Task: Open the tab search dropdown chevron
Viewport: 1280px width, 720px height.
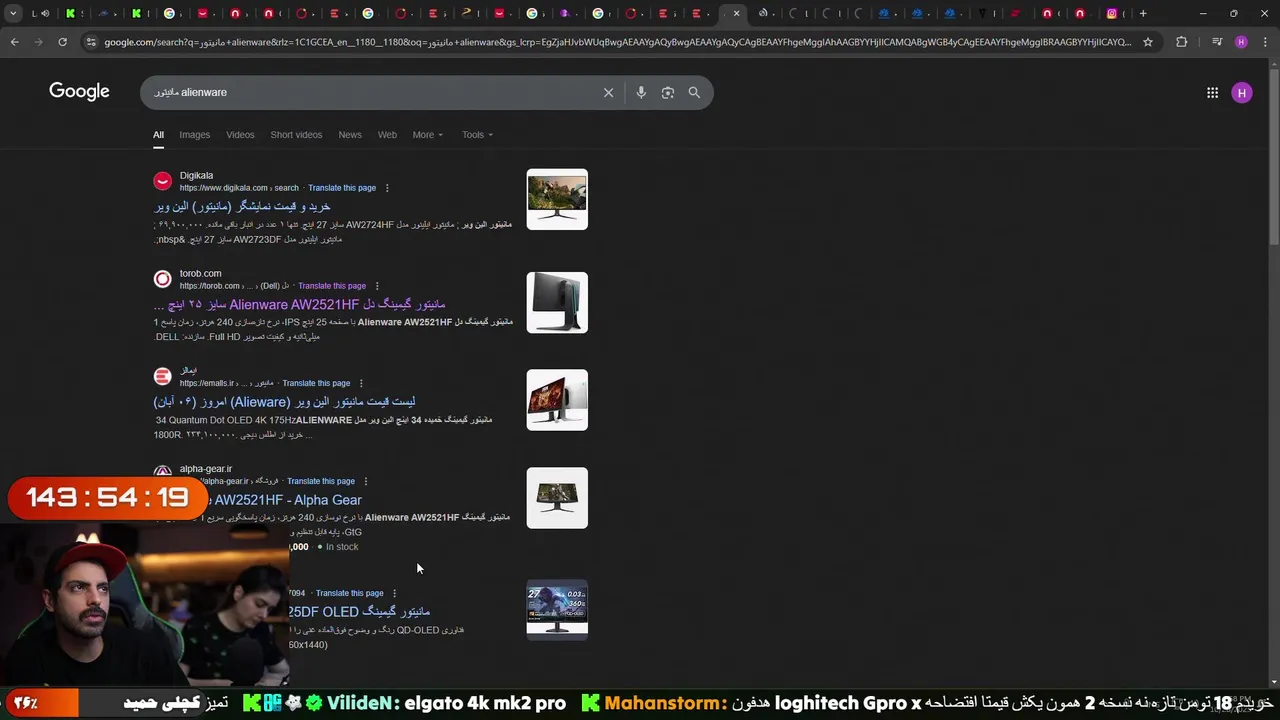Action: click(13, 14)
